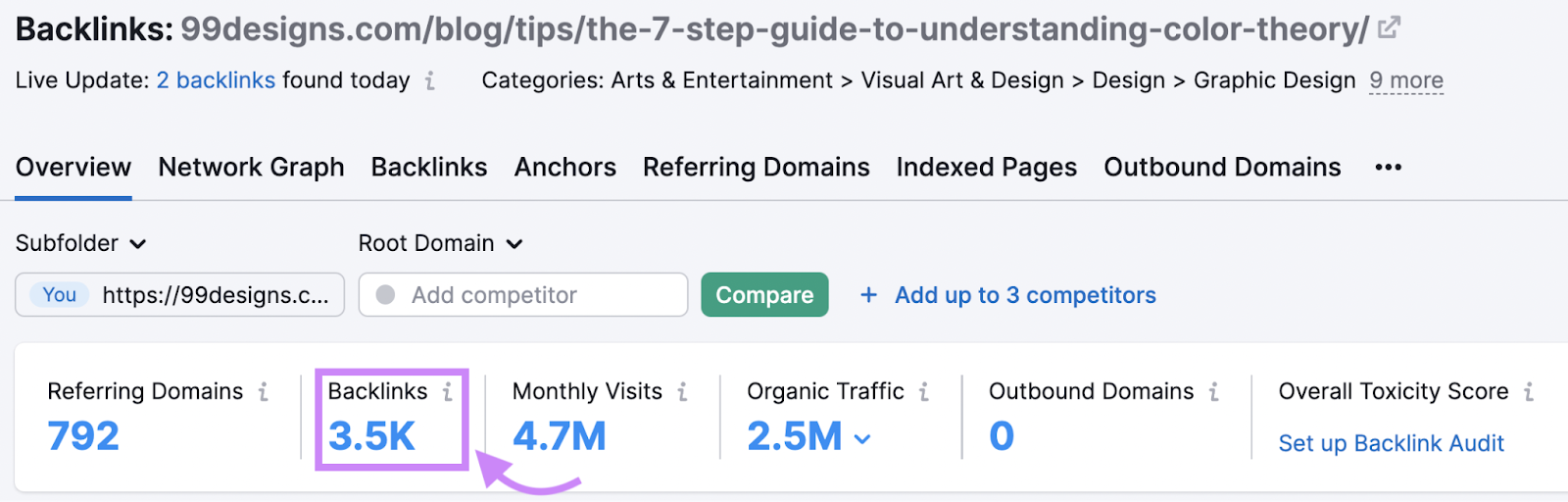Click the blue You badge
1568x502 pixels.
pos(59,295)
